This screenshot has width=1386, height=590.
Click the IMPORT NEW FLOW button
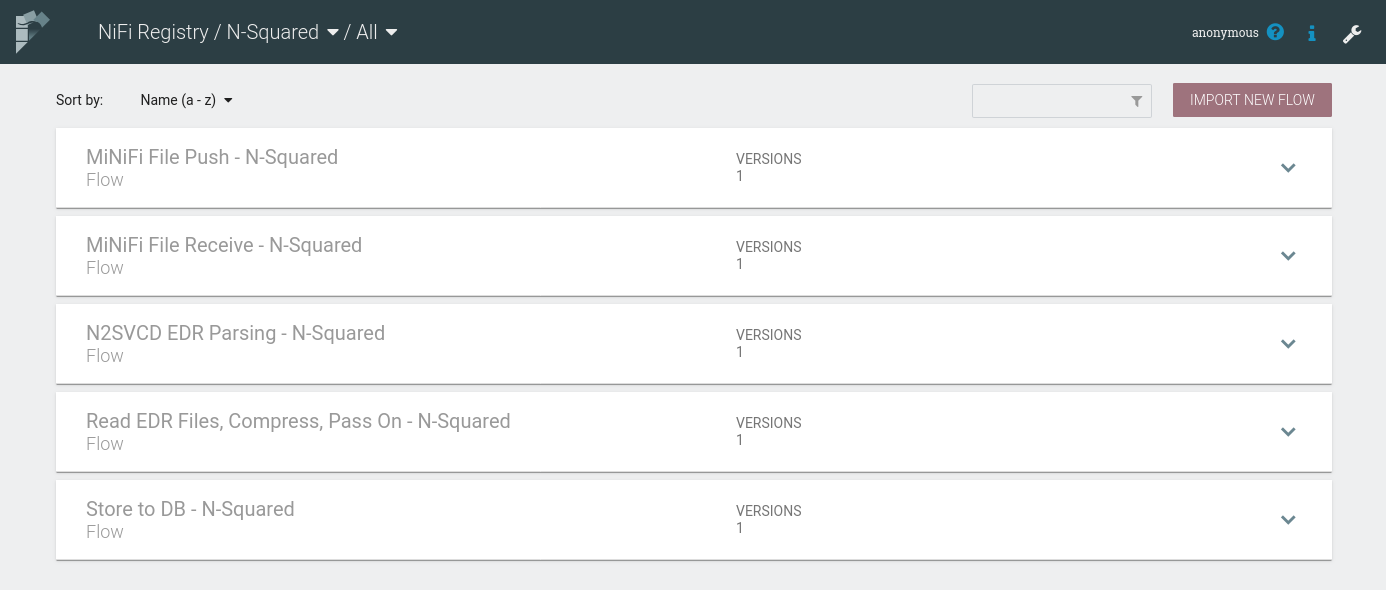pyautogui.click(x=1252, y=100)
